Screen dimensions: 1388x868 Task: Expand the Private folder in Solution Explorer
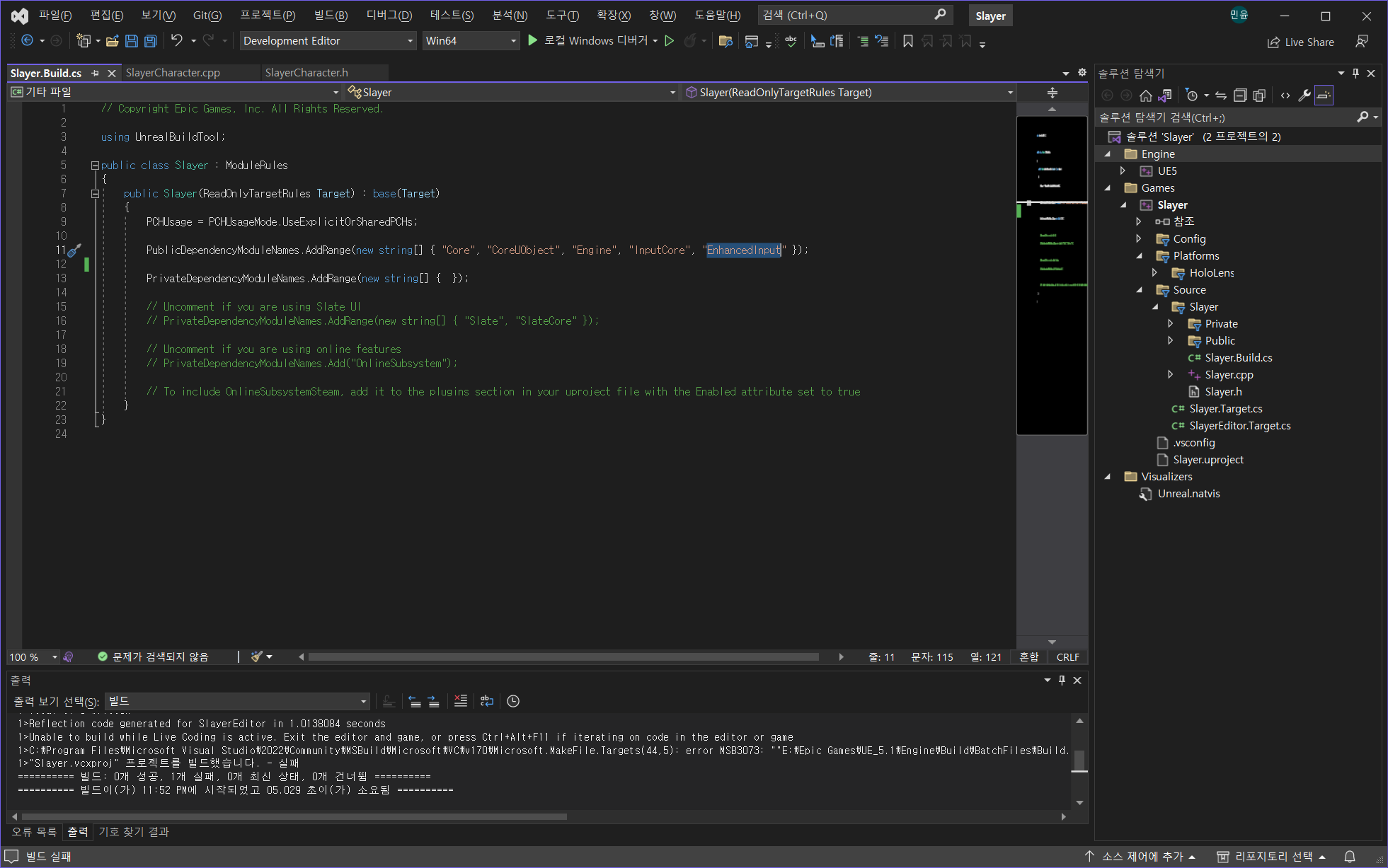[x=1171, y=324]
